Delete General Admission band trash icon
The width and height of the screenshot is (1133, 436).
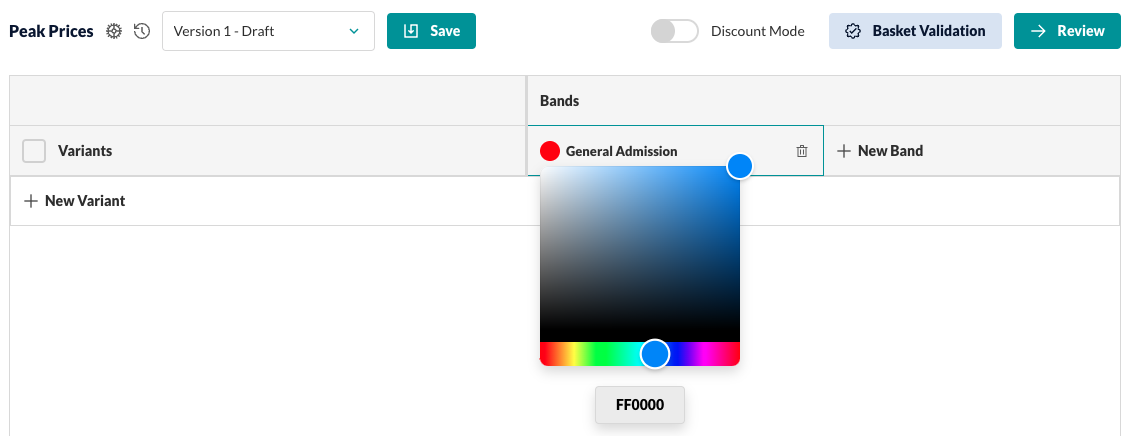pos(801,151)
